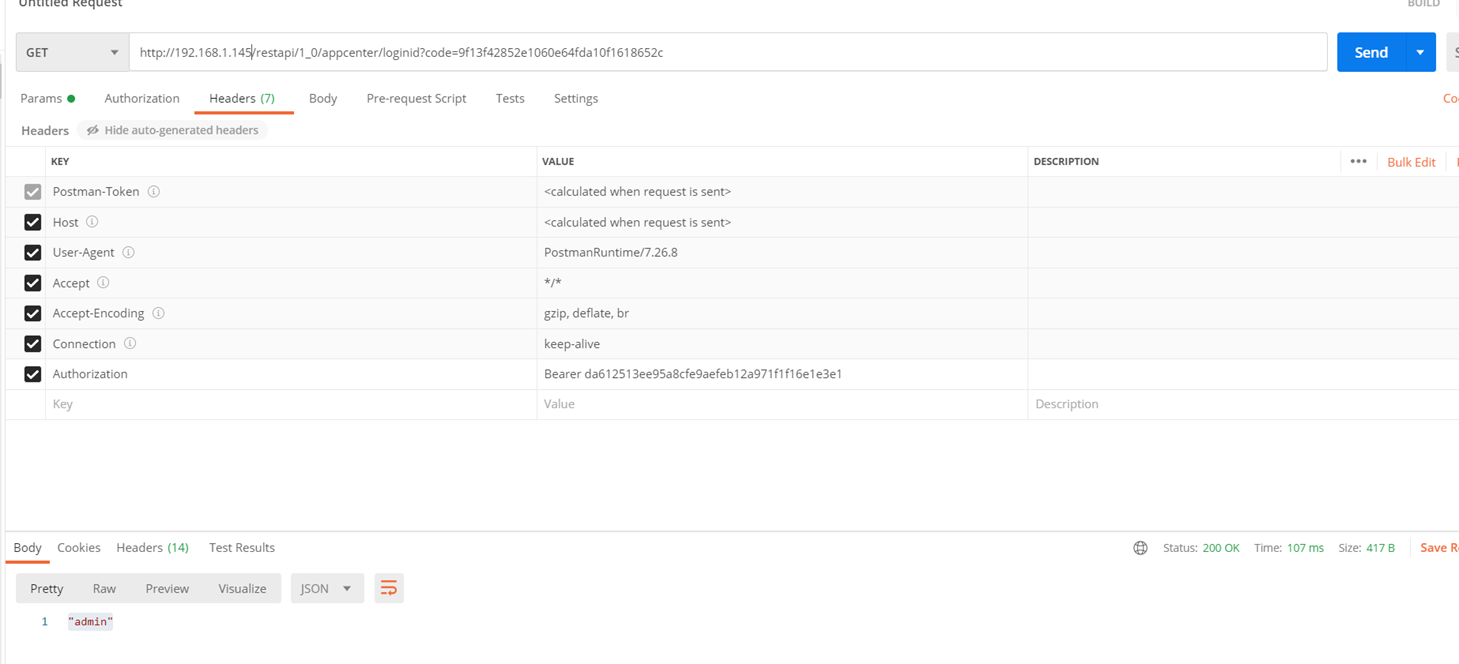Click the Bulk Edit link
1459x664 pixels.
pyautogui.click(x=1411, y=162)
